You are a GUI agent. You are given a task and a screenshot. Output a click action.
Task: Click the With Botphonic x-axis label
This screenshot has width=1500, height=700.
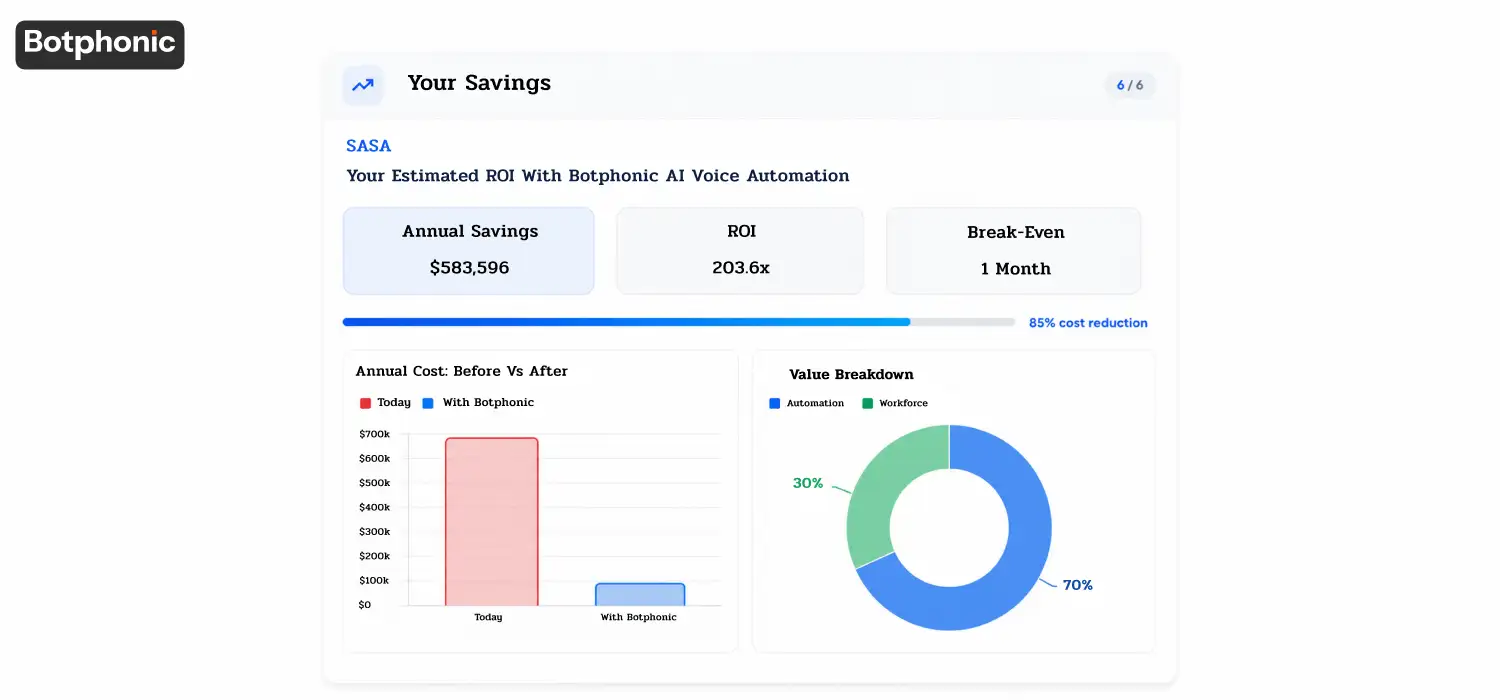(638, 617)
